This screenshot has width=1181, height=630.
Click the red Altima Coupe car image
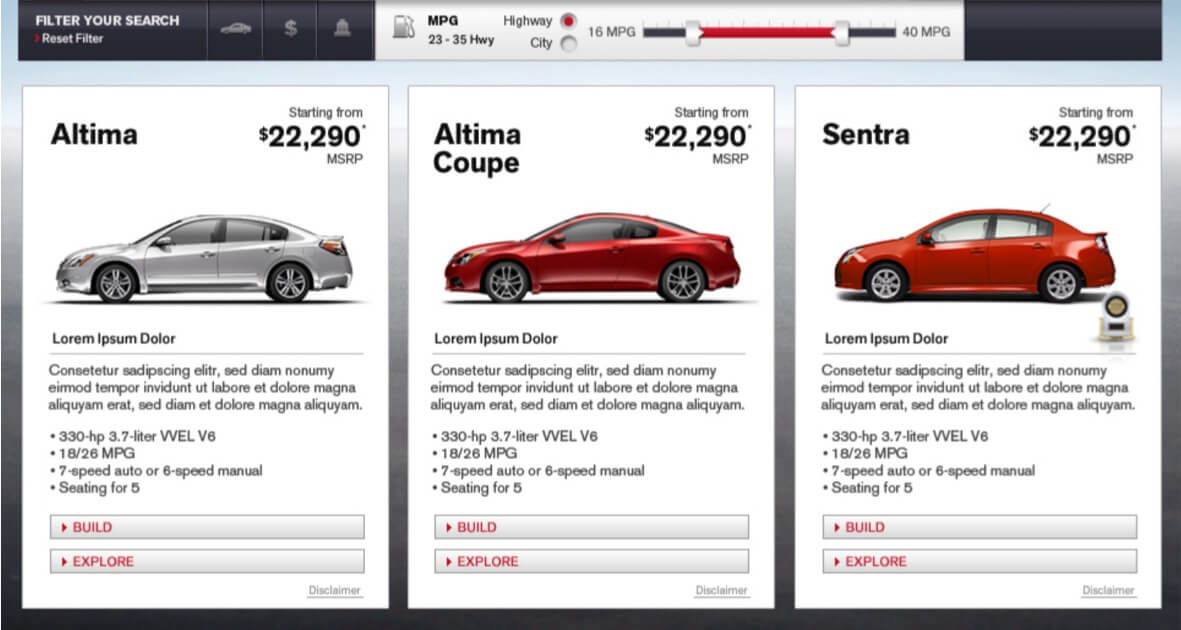[x=593, y=257]
